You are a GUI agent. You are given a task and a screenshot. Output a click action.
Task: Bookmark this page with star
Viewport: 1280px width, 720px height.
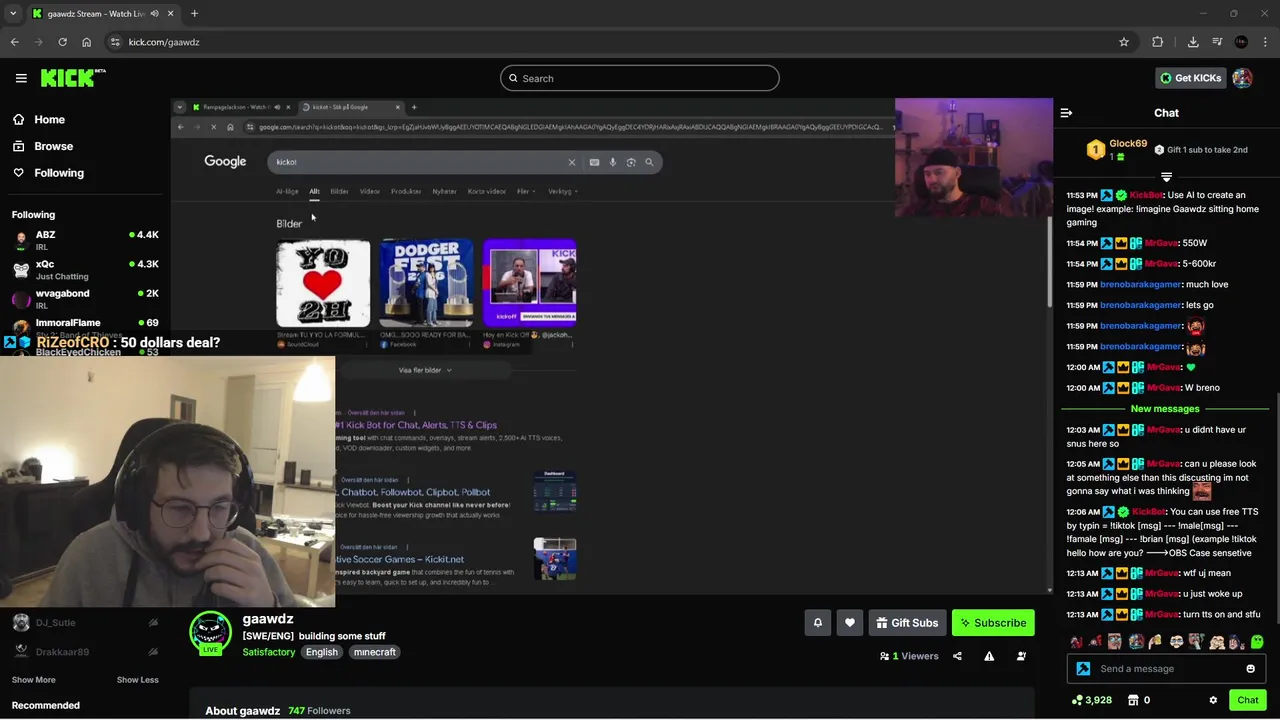(x=1124, y=42)
